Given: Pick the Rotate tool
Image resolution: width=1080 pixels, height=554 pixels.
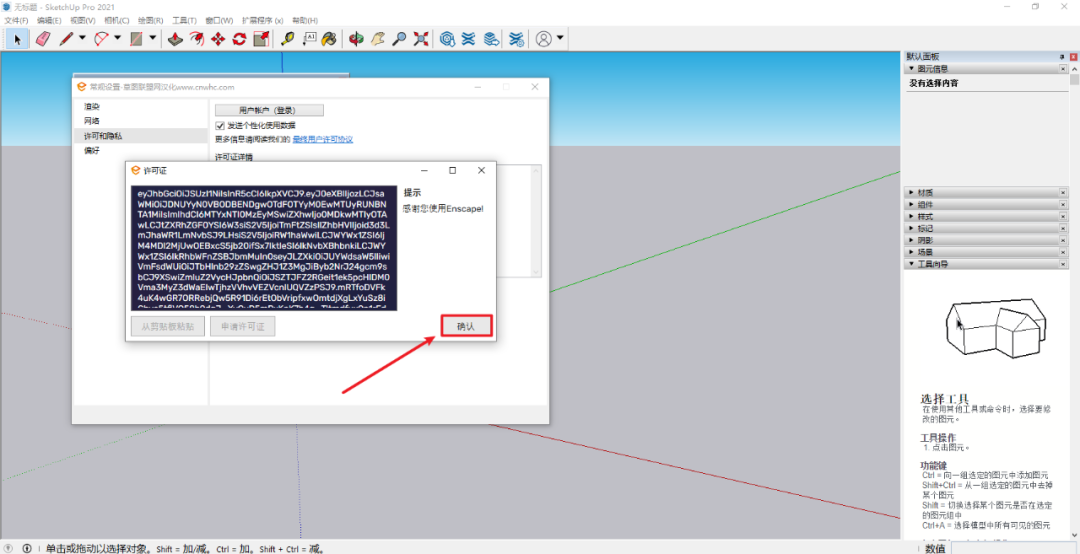Looking at the screenshot, I should pos(240,39).
